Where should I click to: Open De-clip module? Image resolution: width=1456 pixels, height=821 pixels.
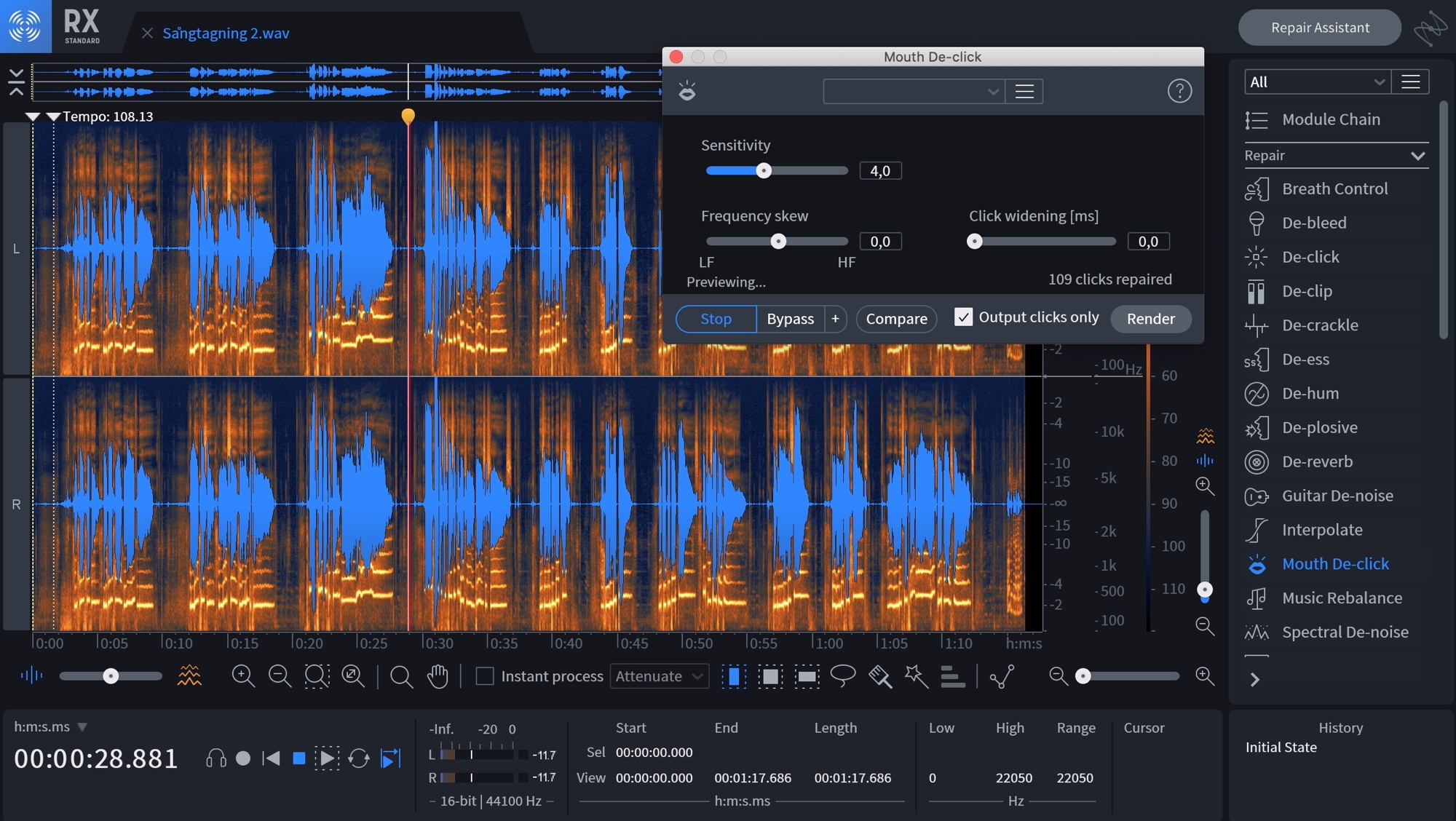[1289, 291]
